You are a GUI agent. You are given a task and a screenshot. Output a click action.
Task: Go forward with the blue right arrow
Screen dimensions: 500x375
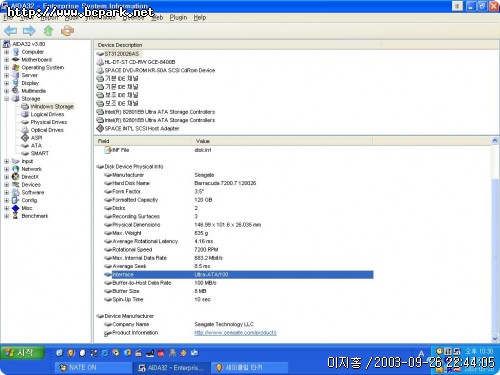pos(29,31)
